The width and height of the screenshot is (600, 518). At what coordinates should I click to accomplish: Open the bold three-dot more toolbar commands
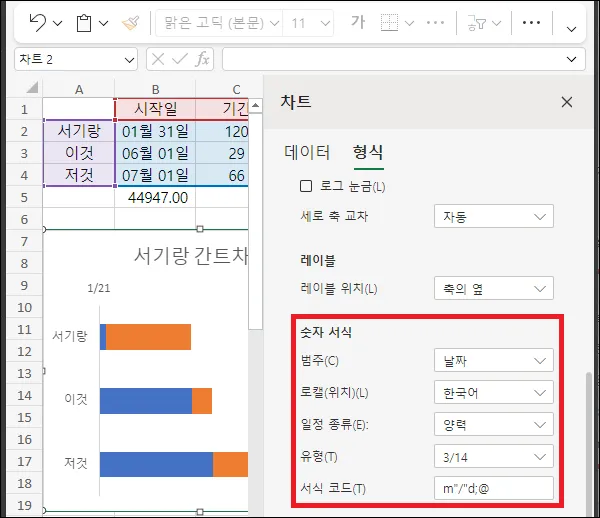pos(531,23)
